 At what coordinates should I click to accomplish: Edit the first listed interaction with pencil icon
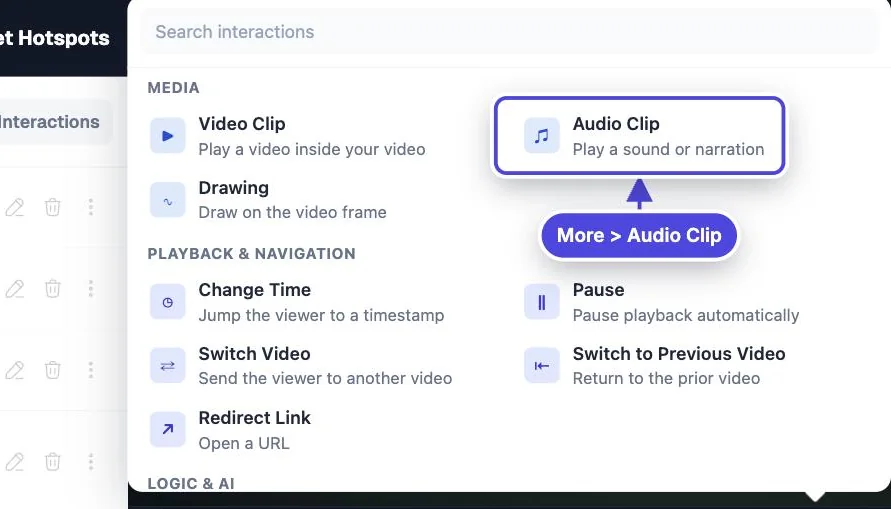click(x=15, y=207)
